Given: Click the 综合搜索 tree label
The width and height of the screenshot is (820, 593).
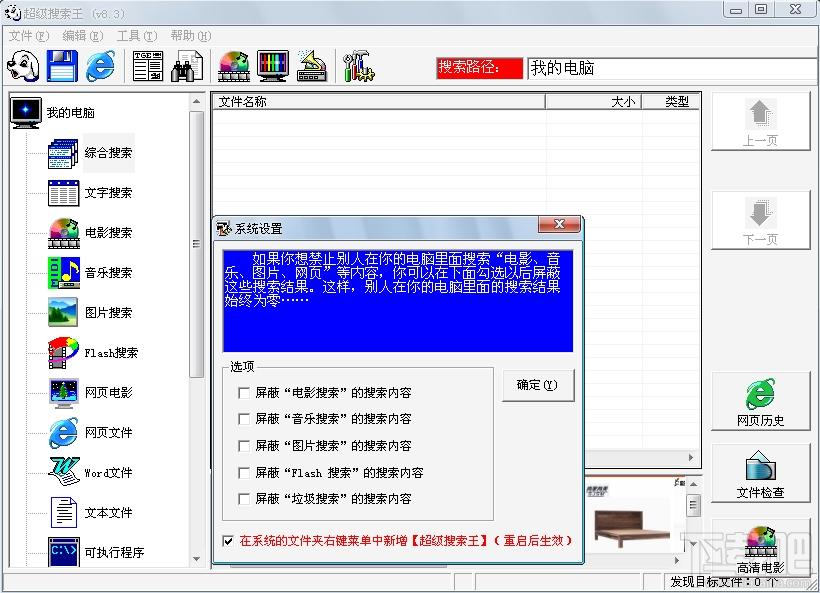Looking at the screenshot, I should pyautogui.click(x=108, y=153).
